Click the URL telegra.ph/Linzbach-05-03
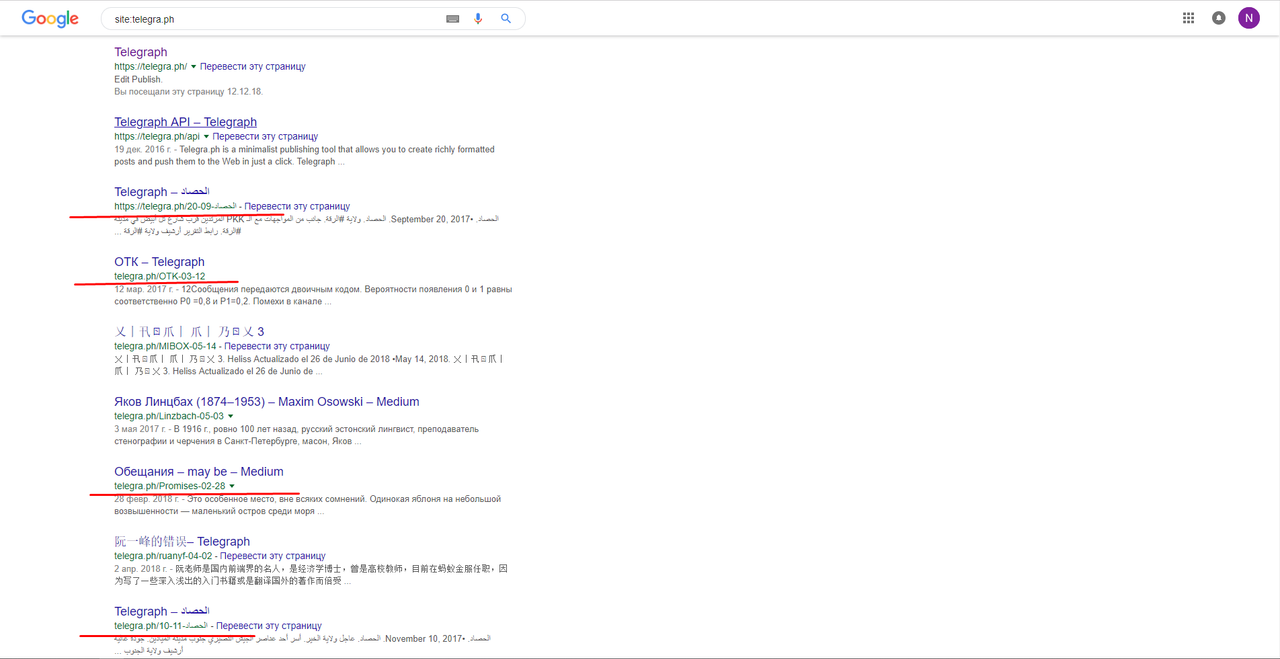The image size is (1280, 659). click(x=169, y=416)
